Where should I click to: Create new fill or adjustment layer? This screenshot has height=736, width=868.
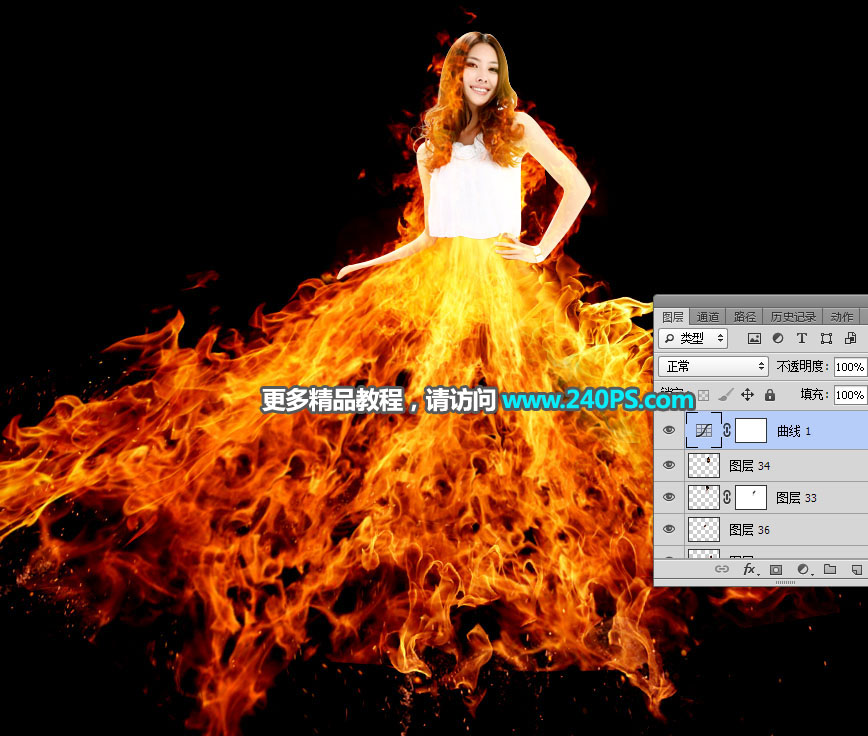(x=803, y=569)
